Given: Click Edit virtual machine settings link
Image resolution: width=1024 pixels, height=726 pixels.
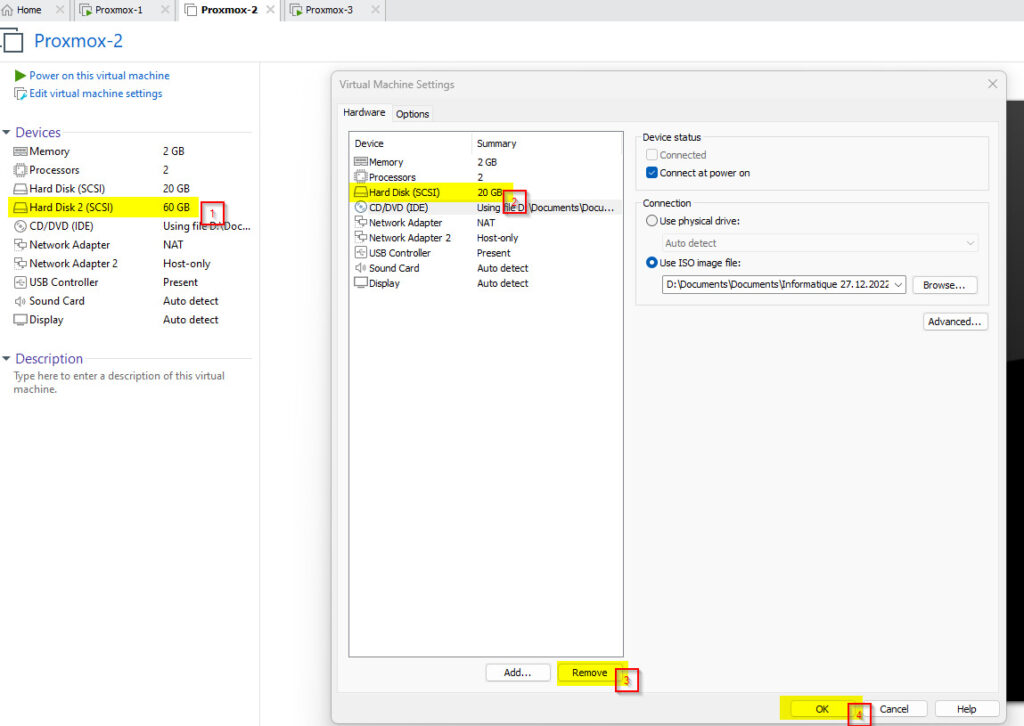Looking at the screenshot, I should 96,93.
